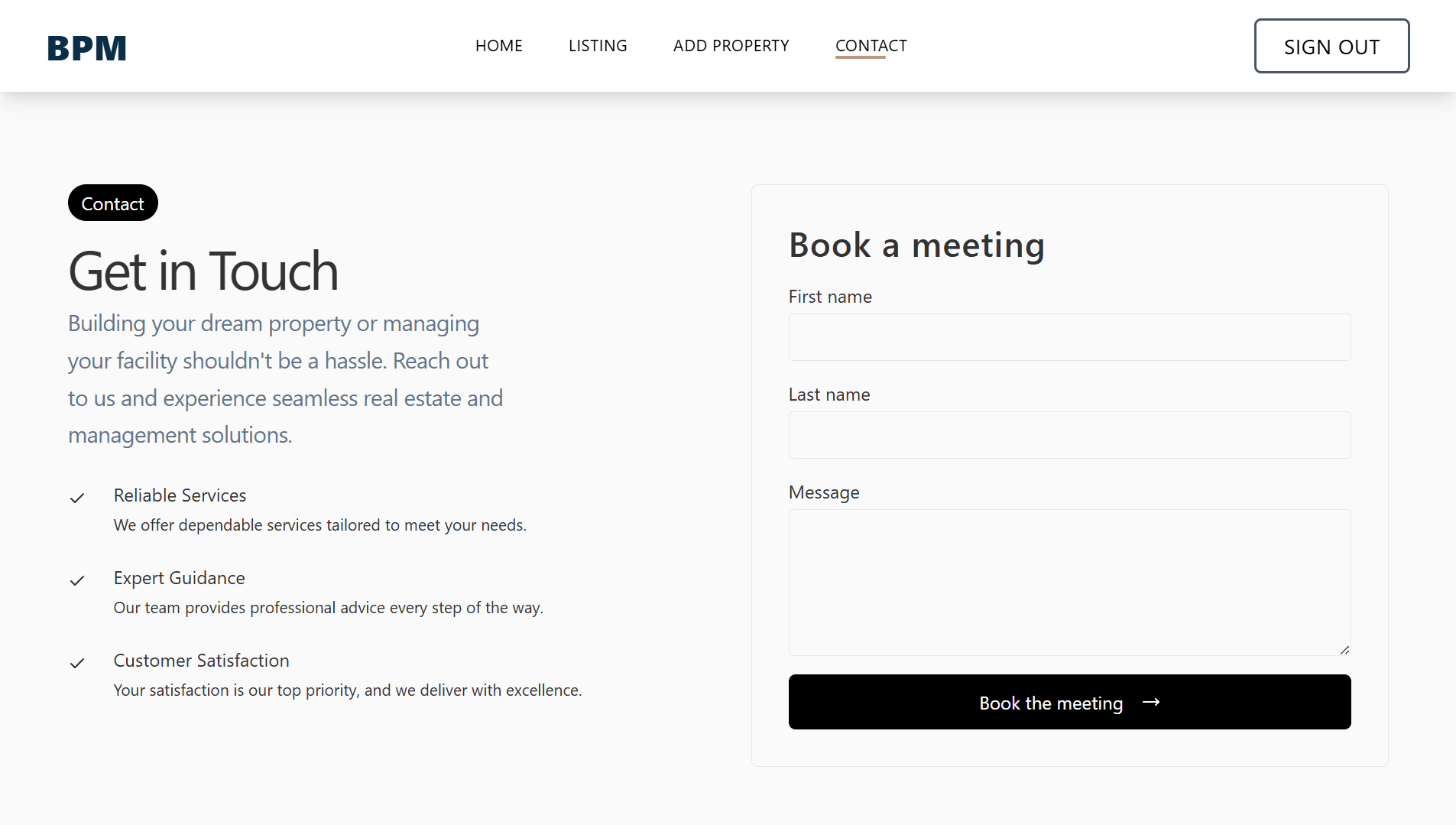Select the Reliable Services title text
Viewport: 1456px width, 825px height.
pos(180,495)
